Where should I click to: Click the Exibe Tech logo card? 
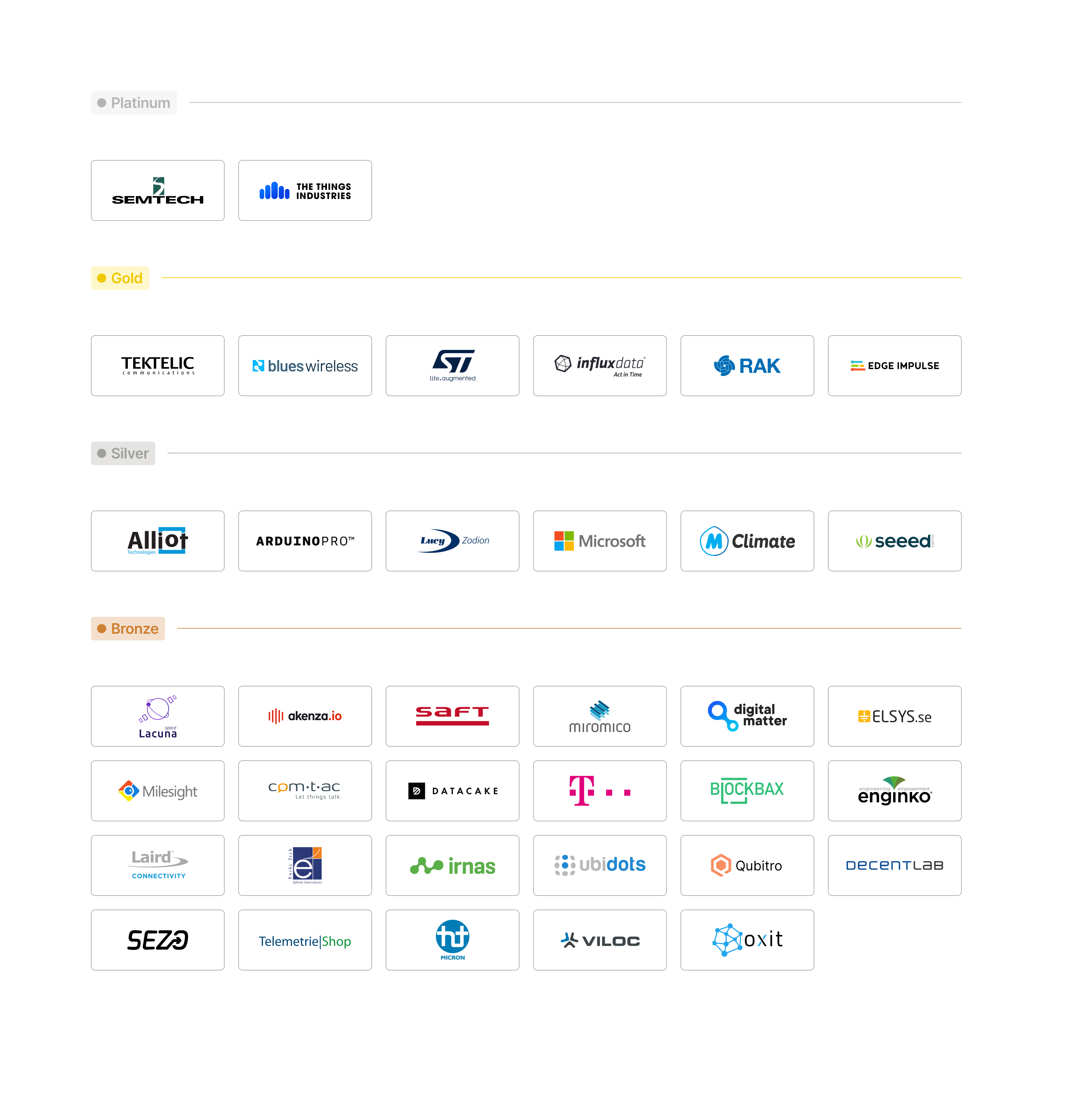(305, 865)
